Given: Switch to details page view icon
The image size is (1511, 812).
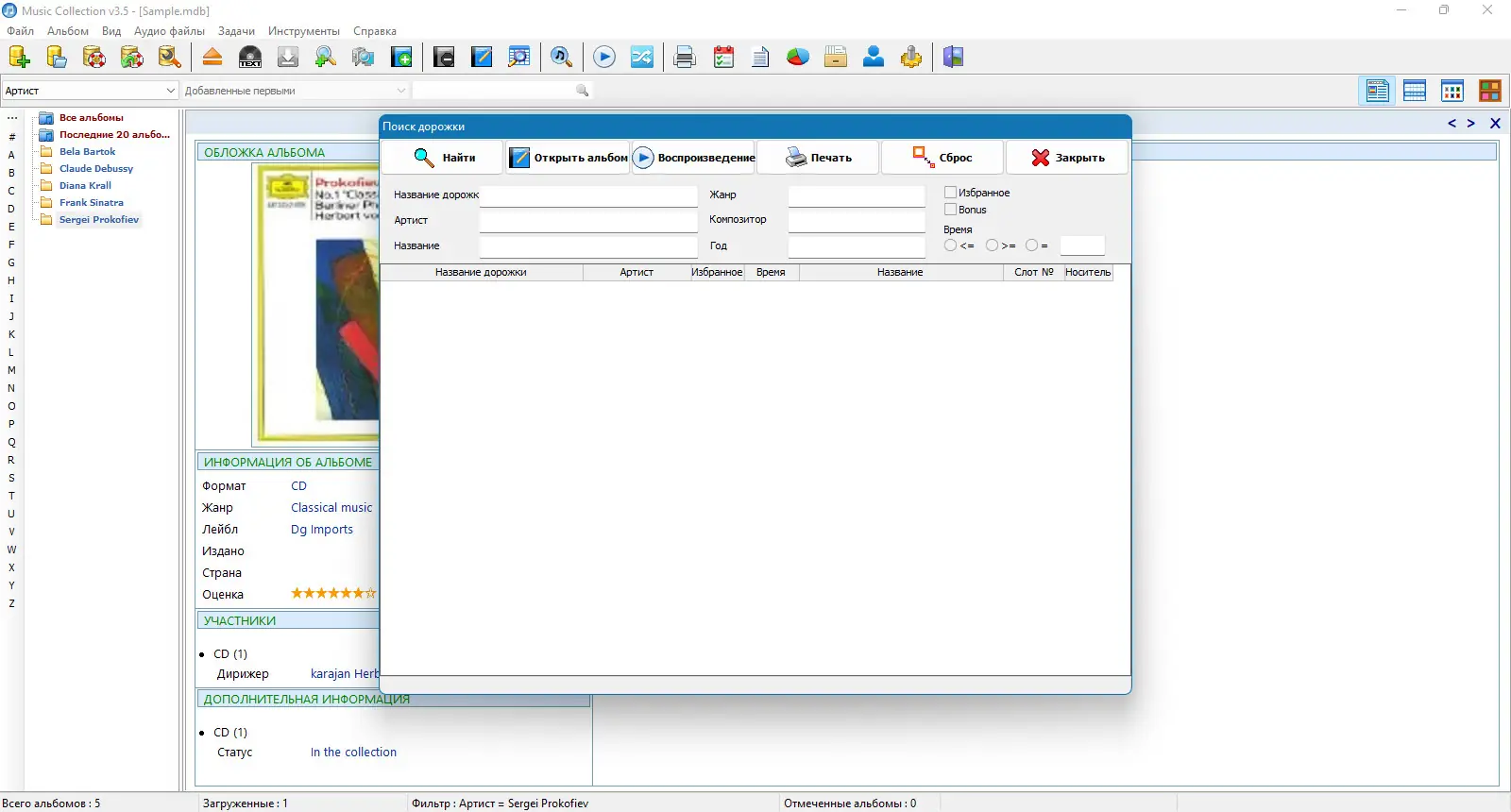Looking at the screenshot, I should 1378,91.
